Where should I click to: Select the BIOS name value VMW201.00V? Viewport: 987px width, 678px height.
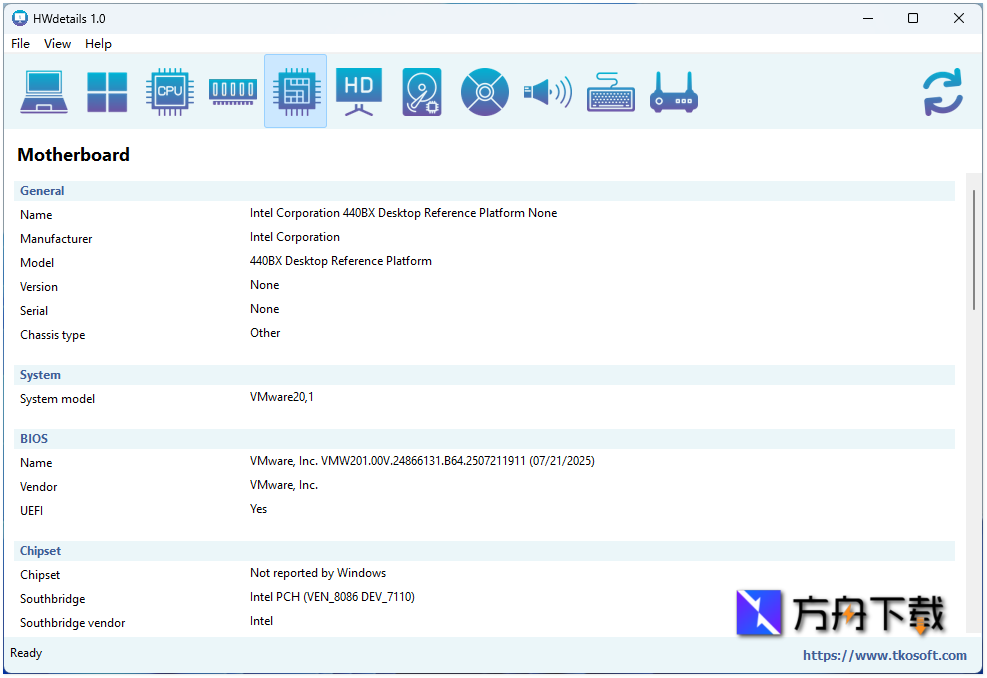click(x=422, y=461)
